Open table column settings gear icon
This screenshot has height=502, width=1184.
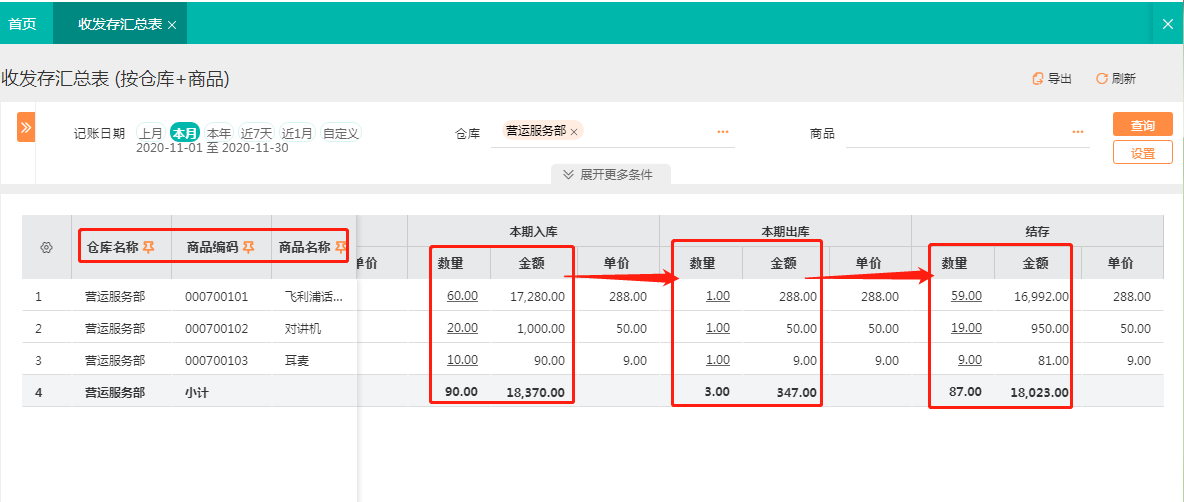click(46, 248)
